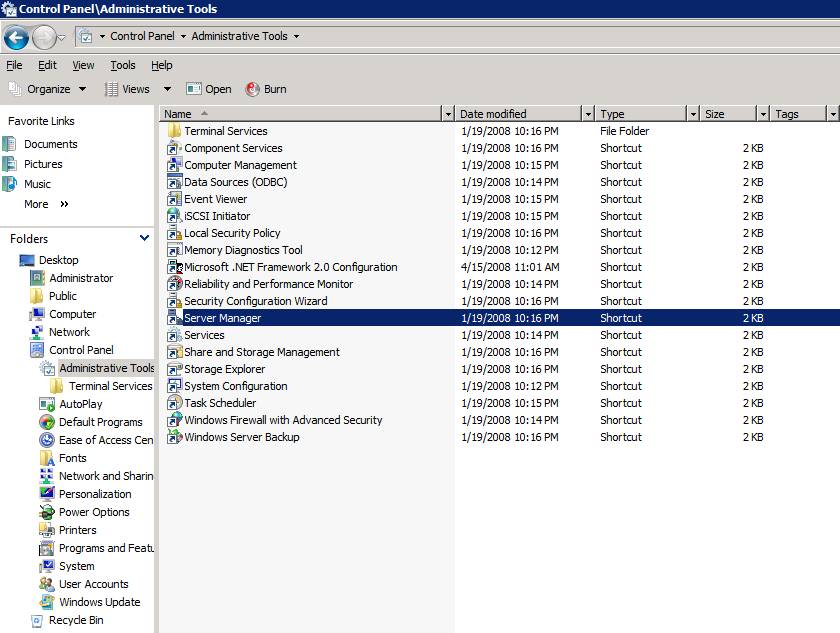Expand the Control Panel breadcrumb arrow
The height and width of the screenshot is (633, 840).
click(183, 36)
